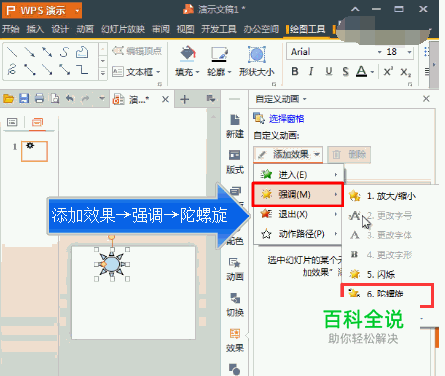Choose 1. 放大/缩小 emphasis effect
The height and width of the screenshot is (376, 445).
click(391, 196)
